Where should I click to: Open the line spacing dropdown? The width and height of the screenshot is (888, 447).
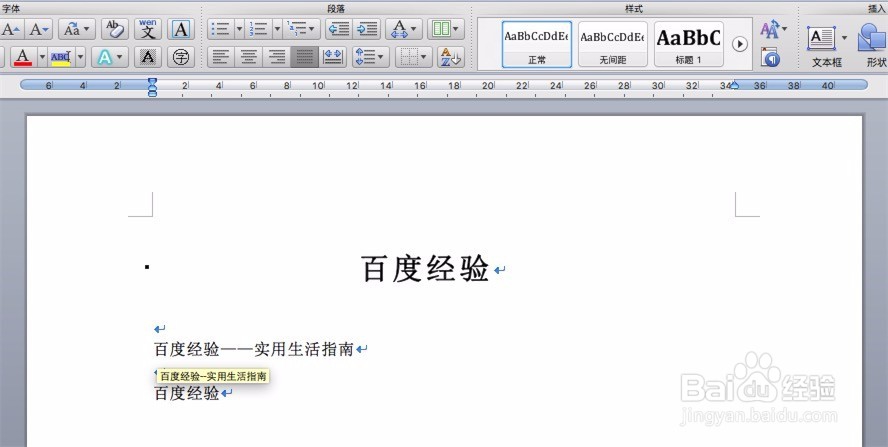pos(370,57)
